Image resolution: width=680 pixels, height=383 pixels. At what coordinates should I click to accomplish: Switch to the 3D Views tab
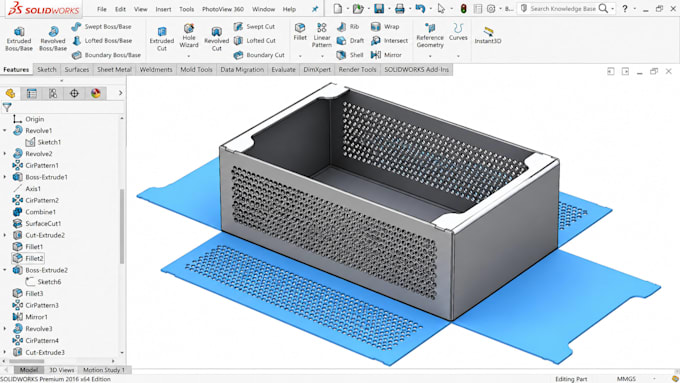62,370
